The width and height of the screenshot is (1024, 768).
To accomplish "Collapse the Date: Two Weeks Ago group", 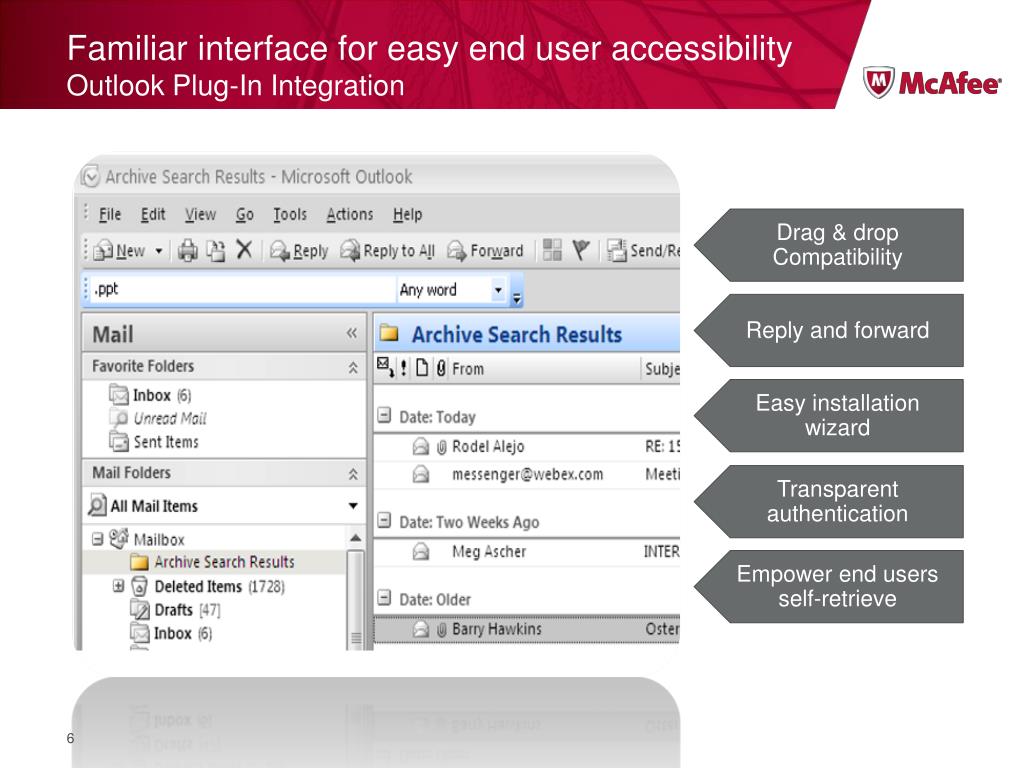I will coord(384,520).
